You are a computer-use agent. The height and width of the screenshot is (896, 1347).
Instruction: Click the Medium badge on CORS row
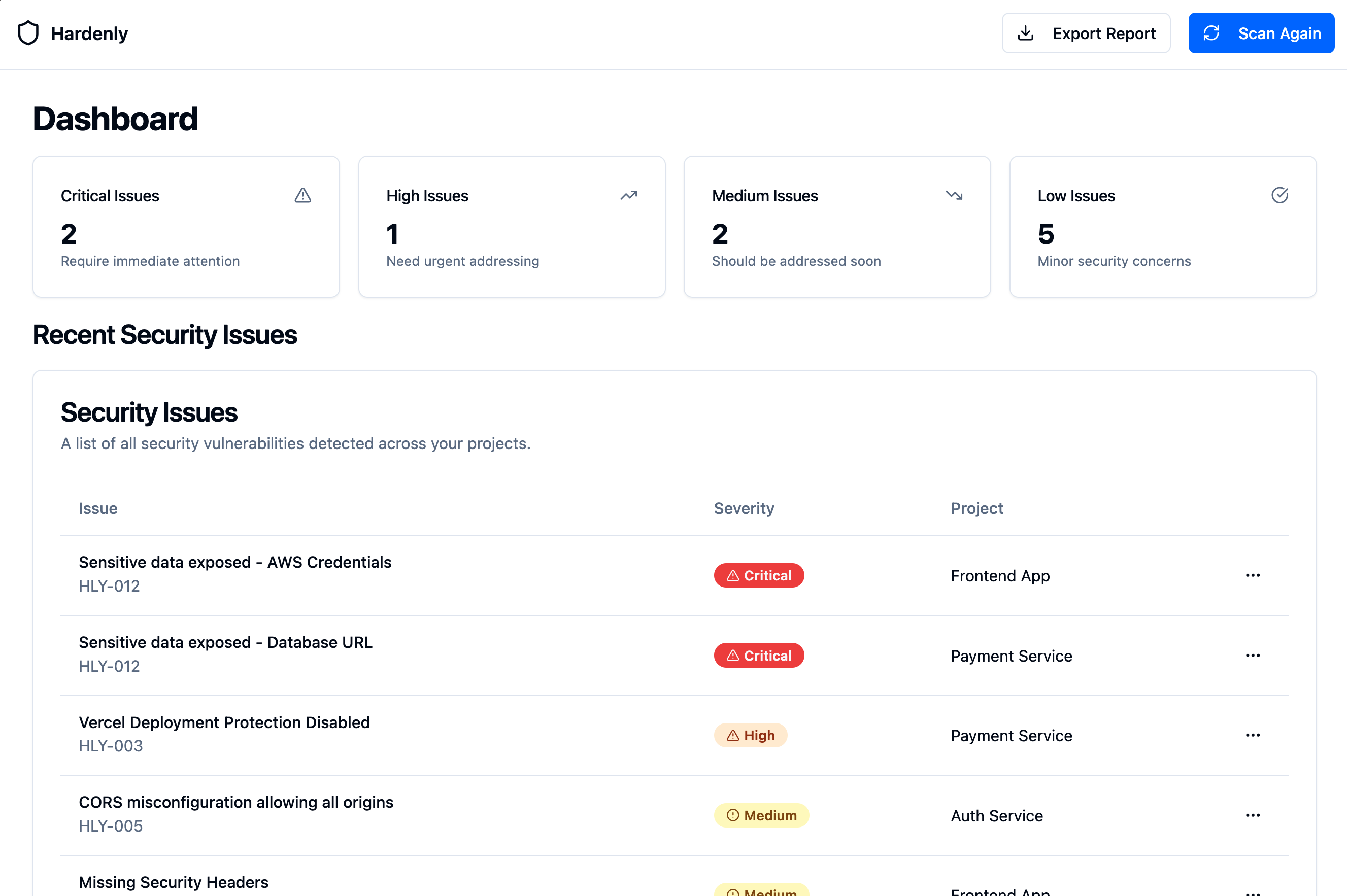pyautogui.click(x=761, y=815)
